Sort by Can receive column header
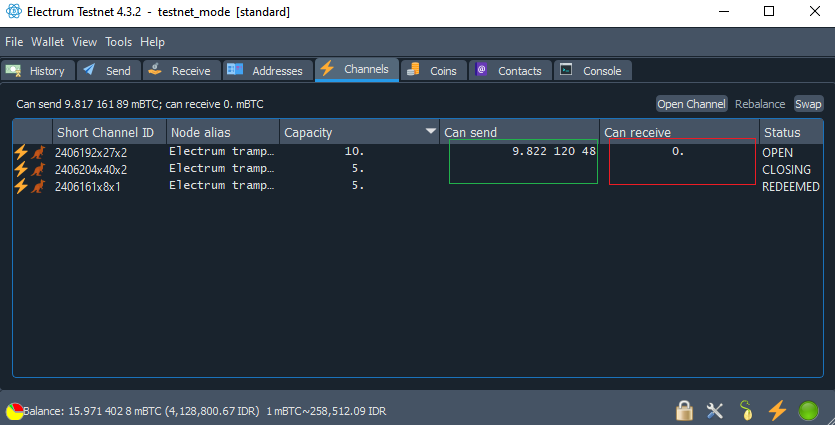The height and width of the screenshot is (425, 835). (x=680, y=132)
